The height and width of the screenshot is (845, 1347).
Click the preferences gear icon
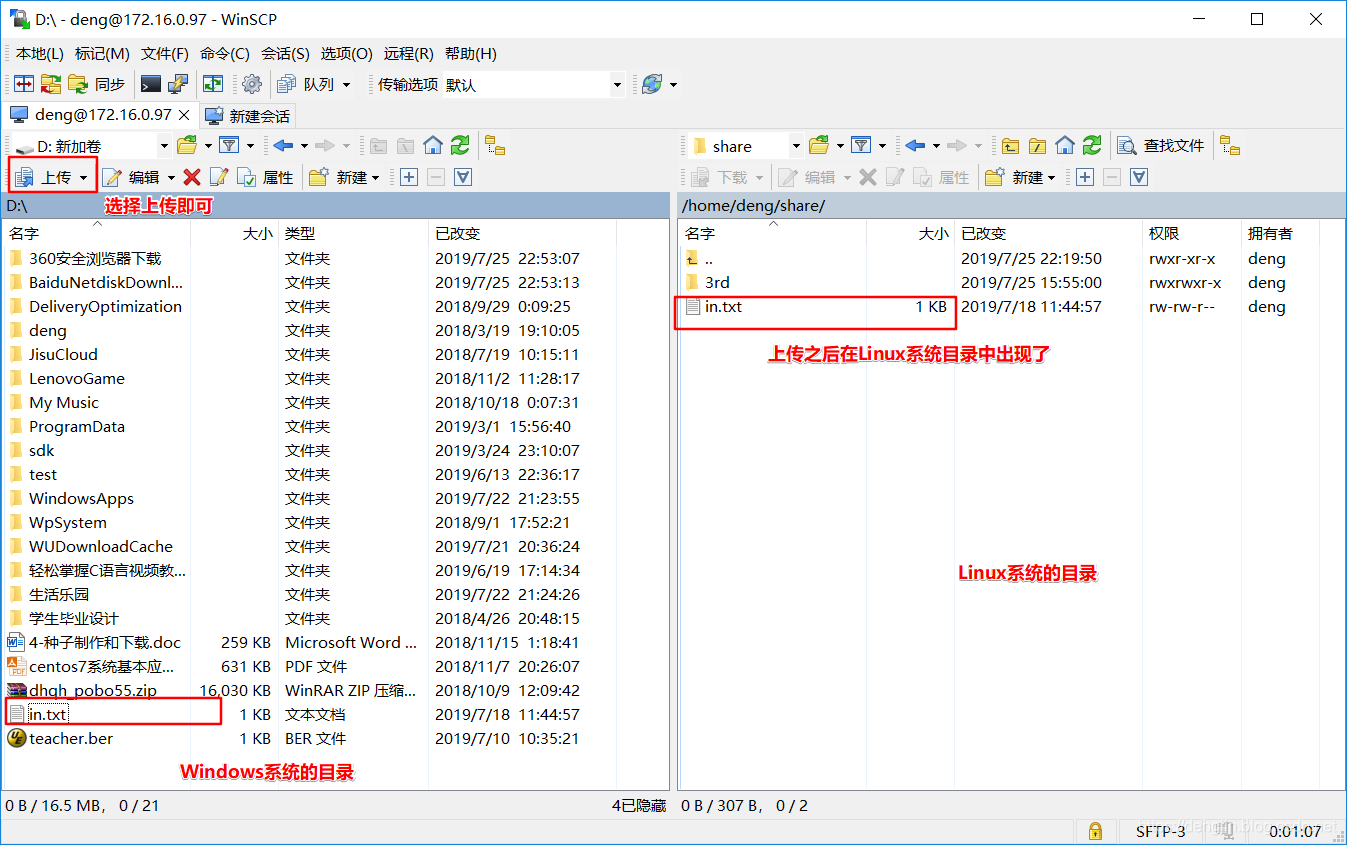click(x=252, y=84)
